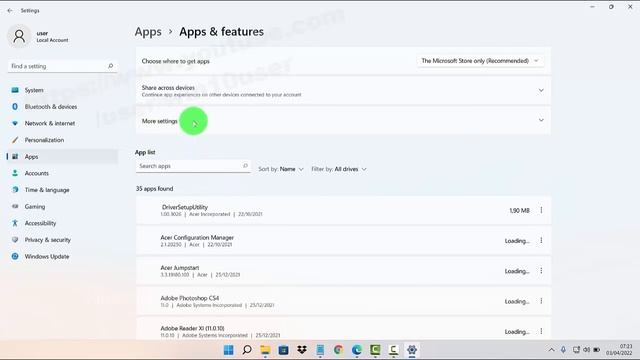Open Bluetooth & devices settings
Image resolution: width=640 pixels, height=360 pixels.
click(x=62, y=107)
